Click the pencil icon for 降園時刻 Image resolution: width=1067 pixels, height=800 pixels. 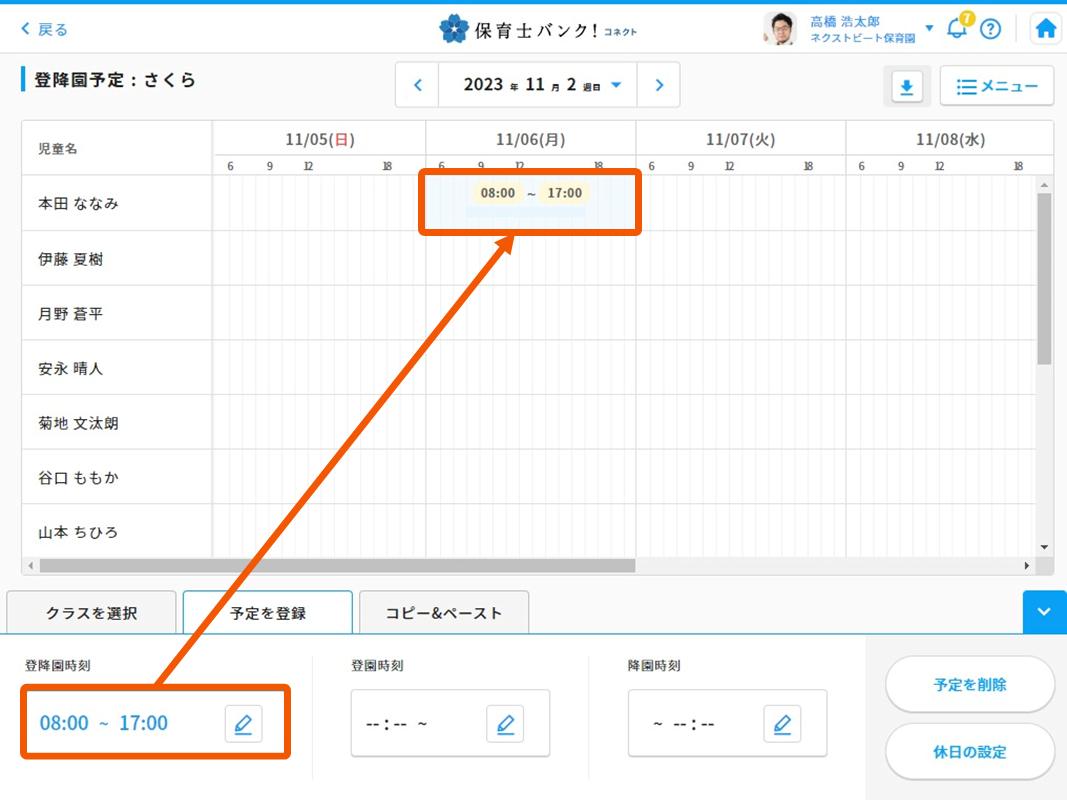pyautogui.click(x=782, y=724)
